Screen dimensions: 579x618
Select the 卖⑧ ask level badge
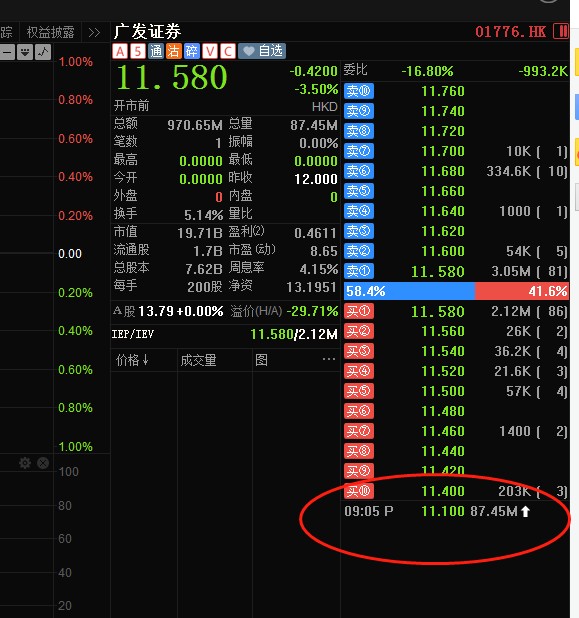[359, 131]
